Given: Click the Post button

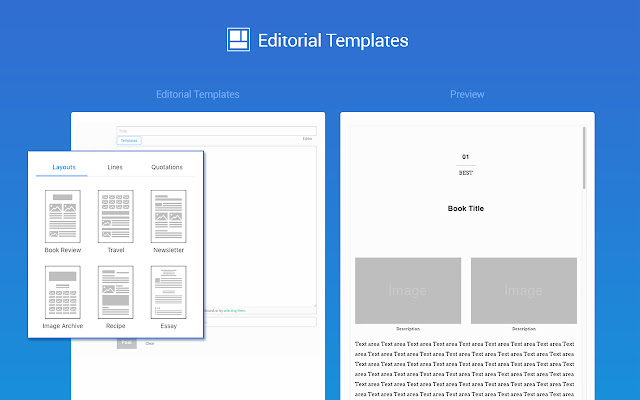Looking at the screenshot, I should pyautogui.click(x=127, y=343).
